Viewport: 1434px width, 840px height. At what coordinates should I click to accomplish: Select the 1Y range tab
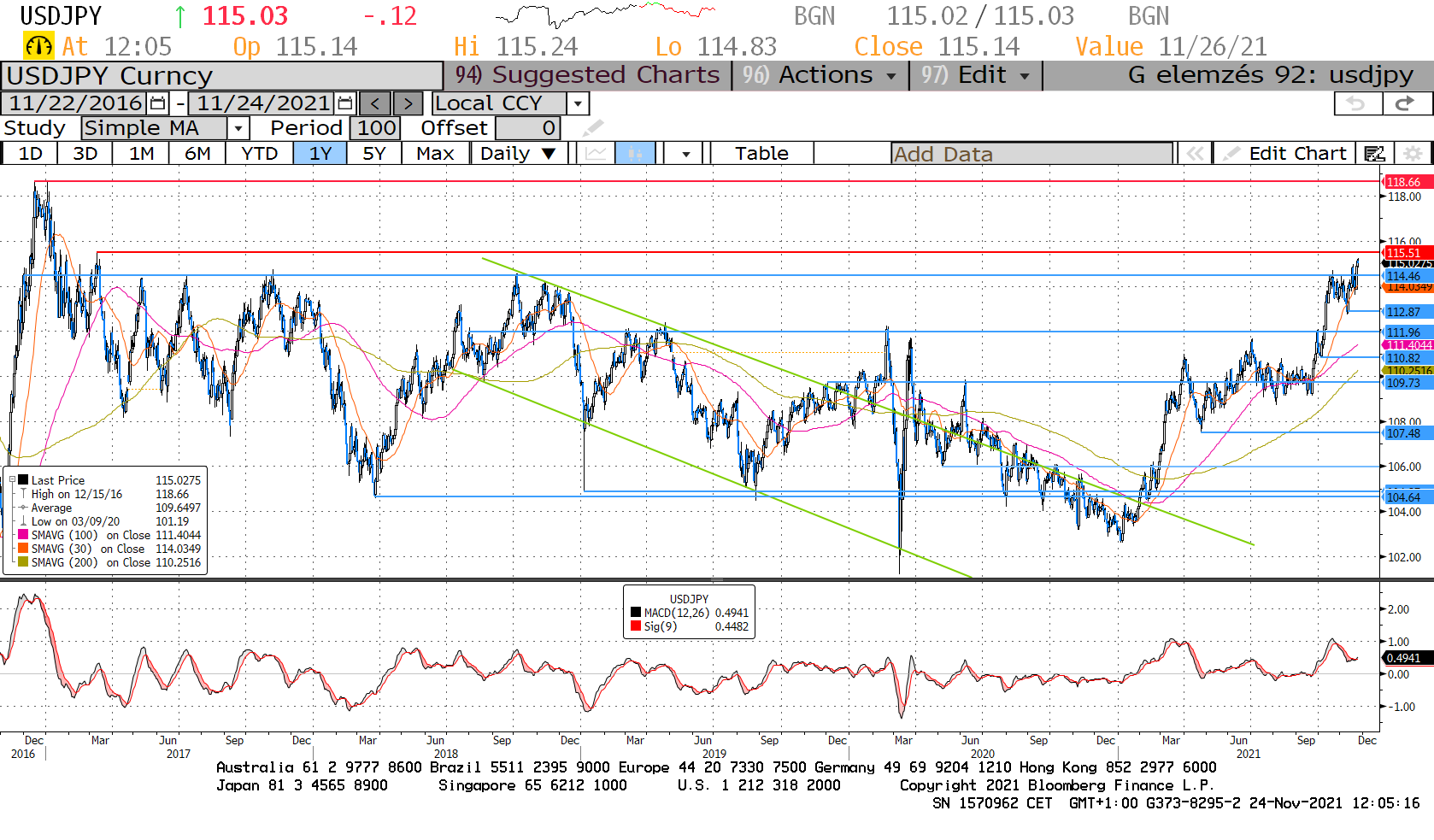pos(320,154)
